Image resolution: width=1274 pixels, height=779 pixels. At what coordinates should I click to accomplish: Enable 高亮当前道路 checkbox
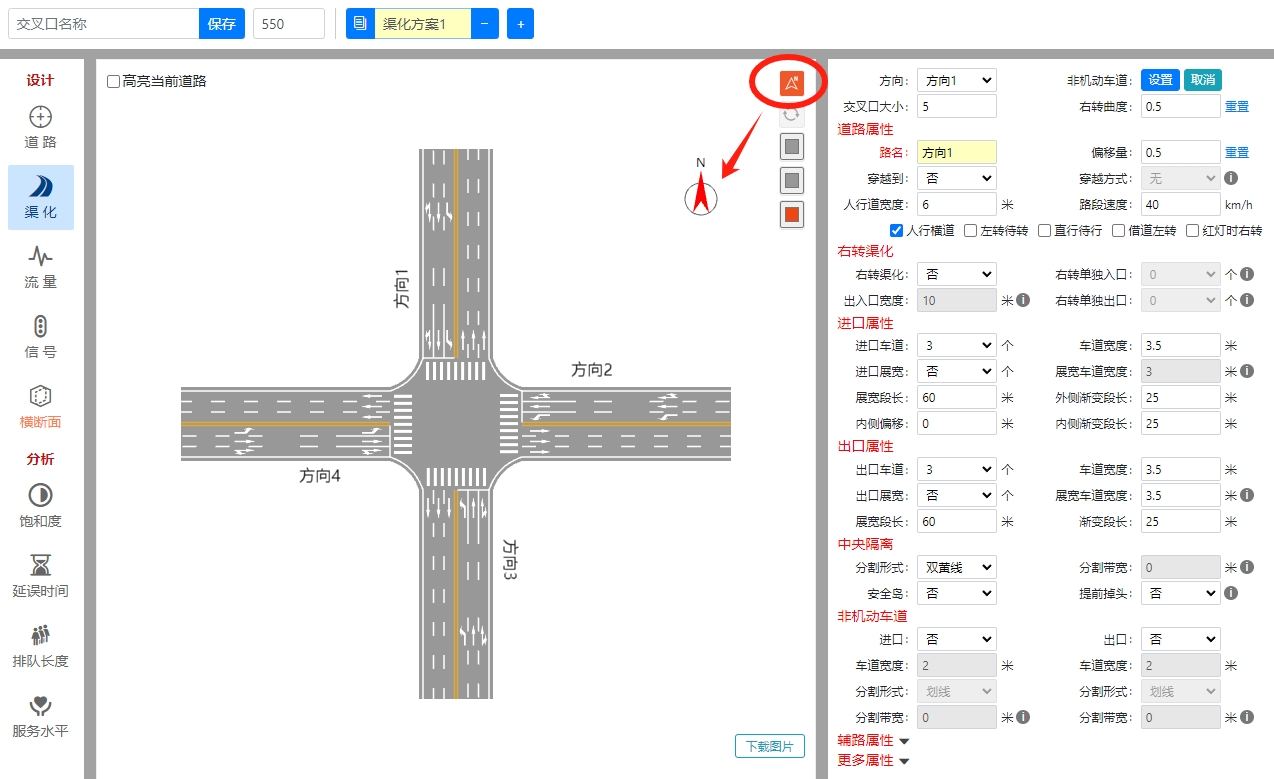(113, 81)
